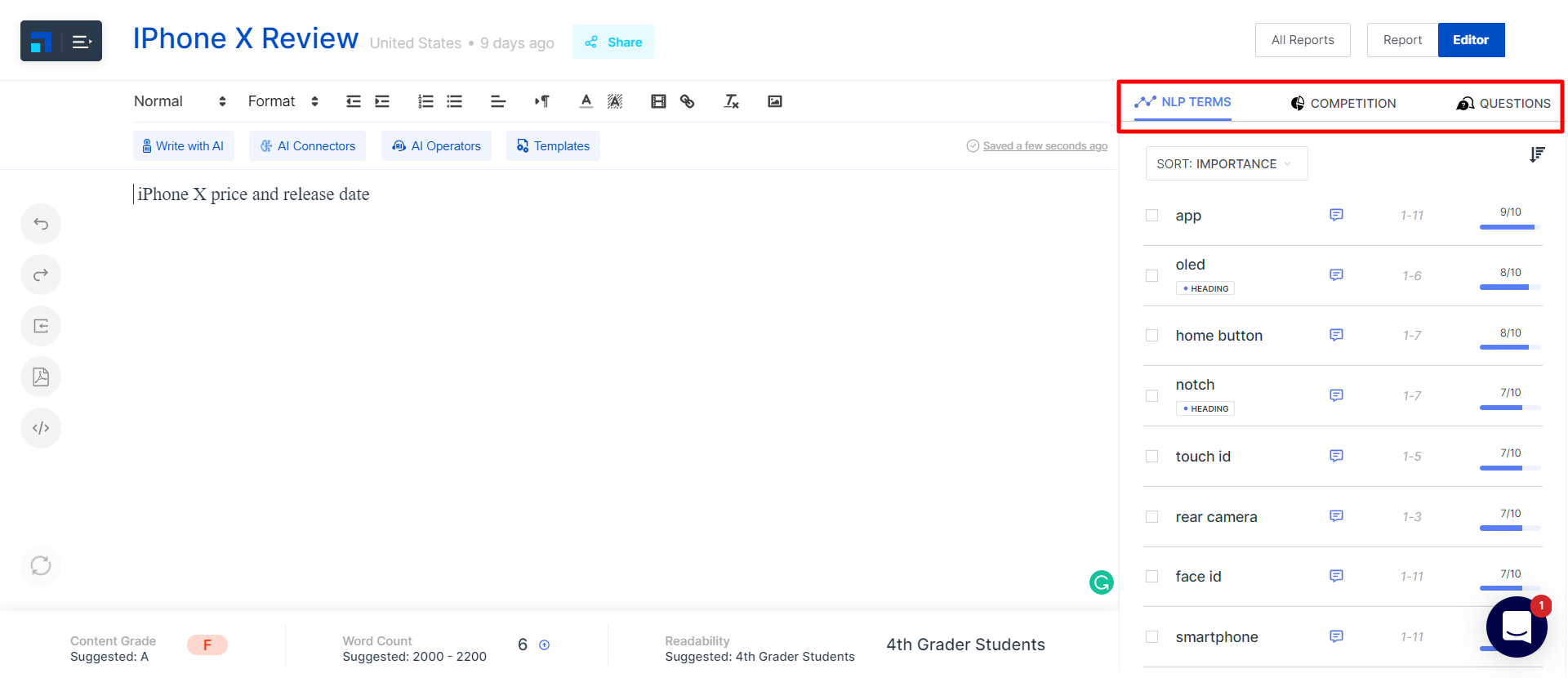This screenshot has height=678, width=1568.
Task: Check the oled term checkbox
Action: coord(1151,276)
